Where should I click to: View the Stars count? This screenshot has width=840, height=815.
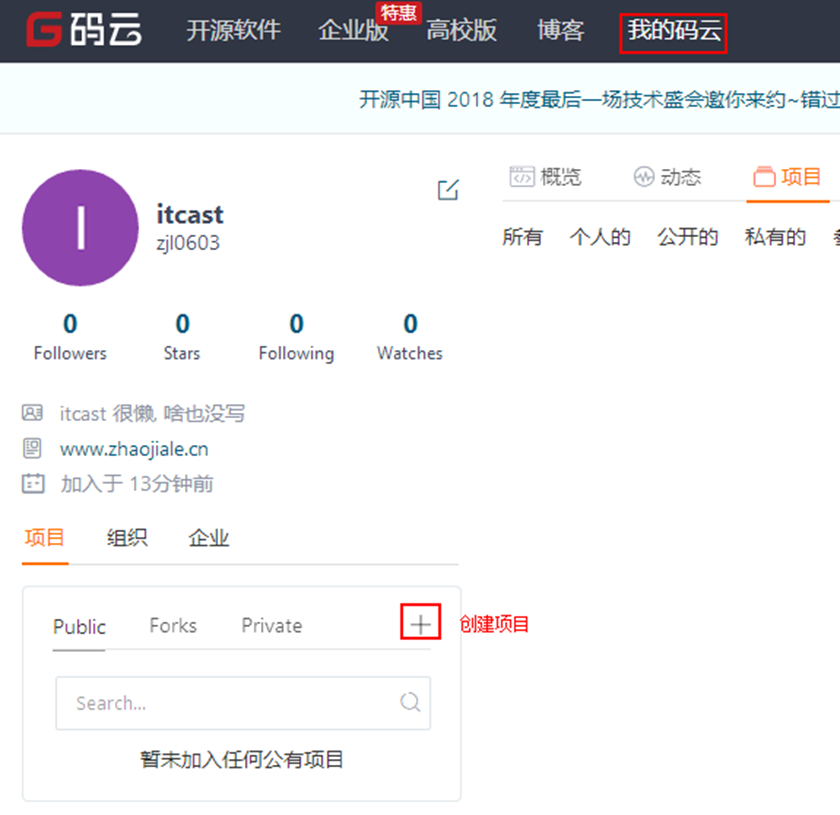(182, 338)
